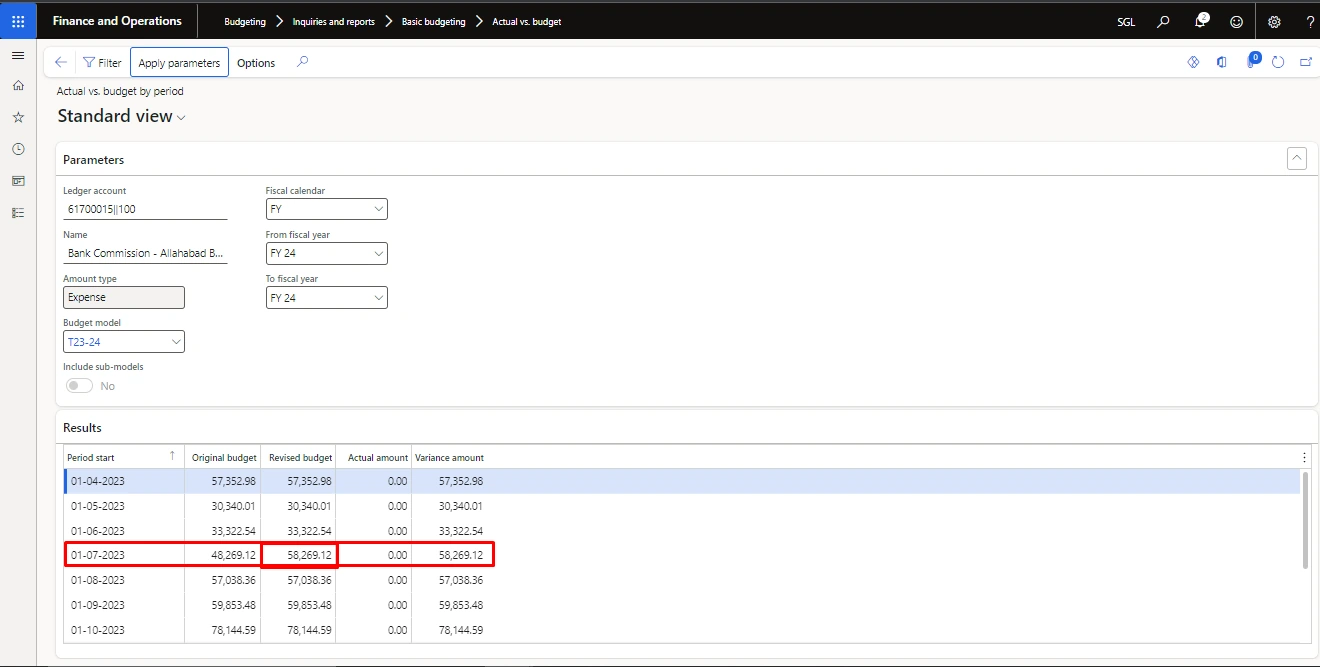Open notifications bell icon
The width and height of the screenshot is (1320, 667).
pyautogui.click(x=1201, y=21)
